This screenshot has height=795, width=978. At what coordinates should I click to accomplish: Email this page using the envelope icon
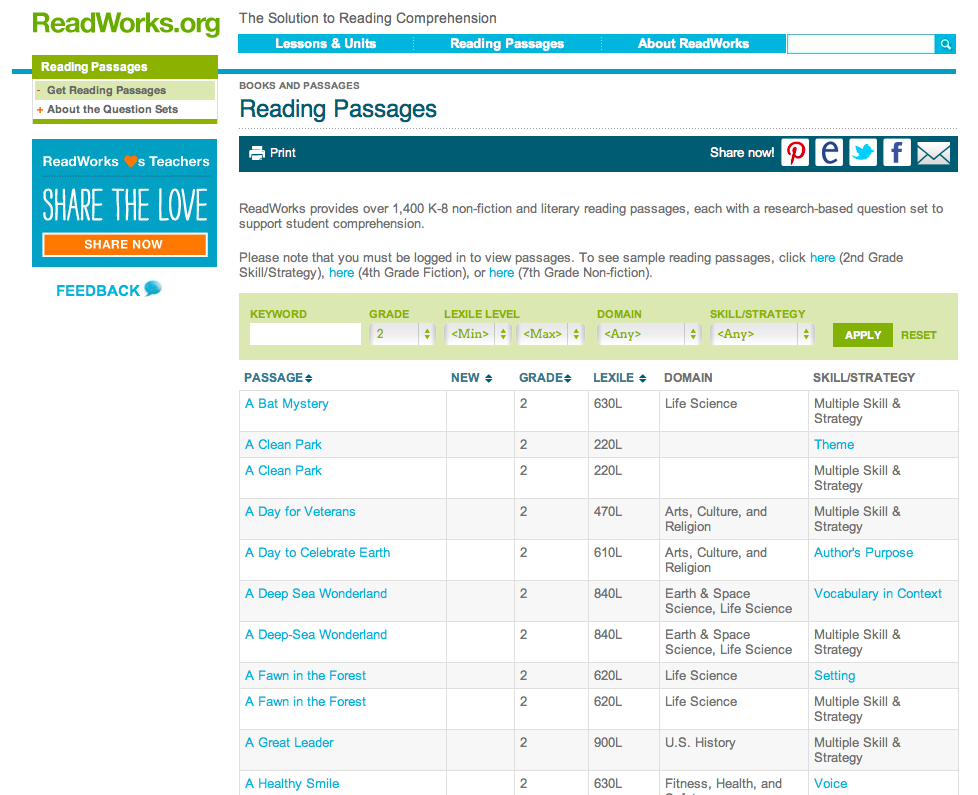point(934,153)
